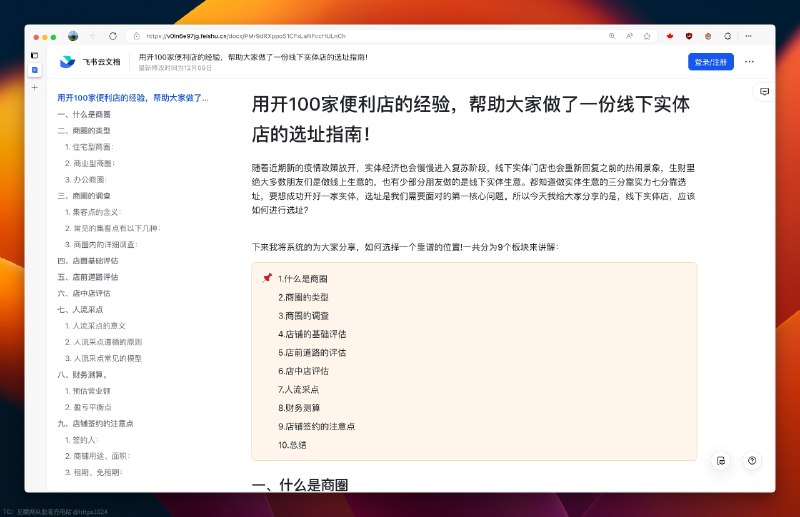Open outline entry 1. 人流采点的意义
The width and height of the screenshot is (800, 517).
[x=95, y=326]
